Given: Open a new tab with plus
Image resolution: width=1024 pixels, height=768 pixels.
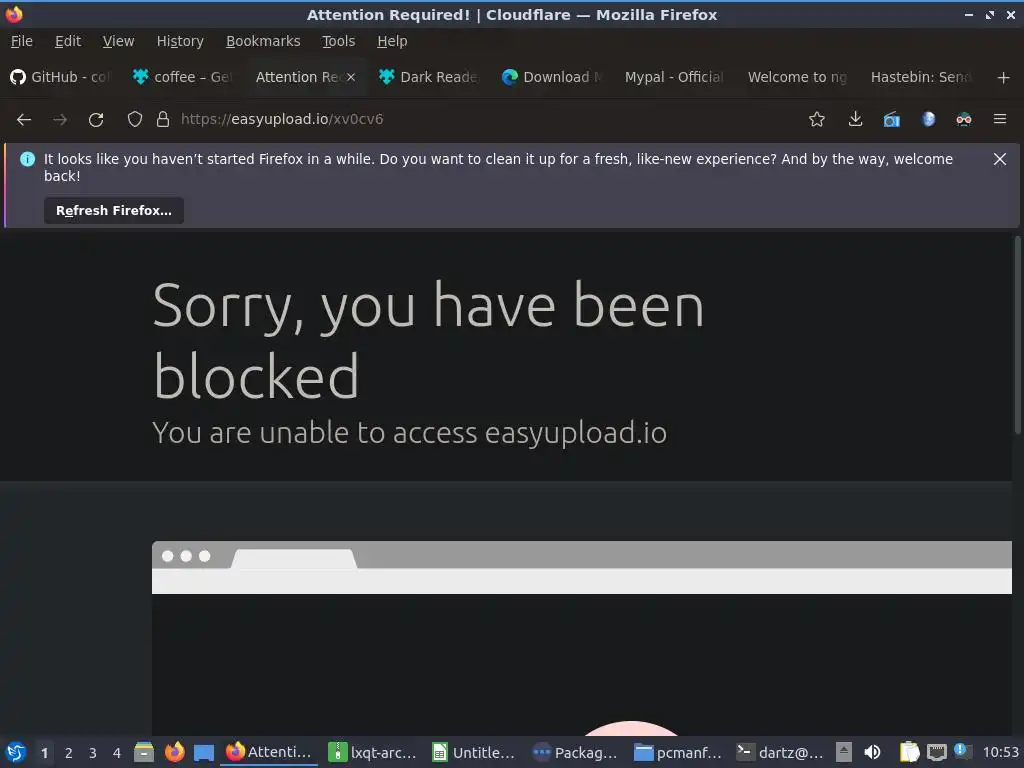Looking at the screenshot, I should (x=1004, y=78).
